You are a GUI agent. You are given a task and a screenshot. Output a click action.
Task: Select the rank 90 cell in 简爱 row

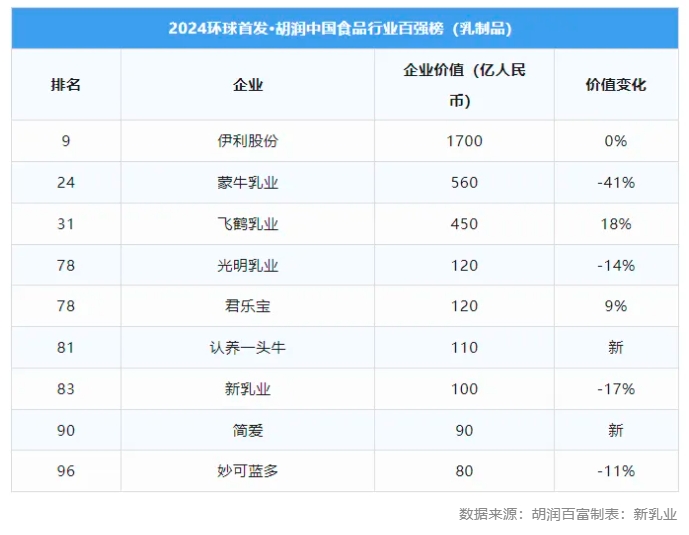[66, 430]
